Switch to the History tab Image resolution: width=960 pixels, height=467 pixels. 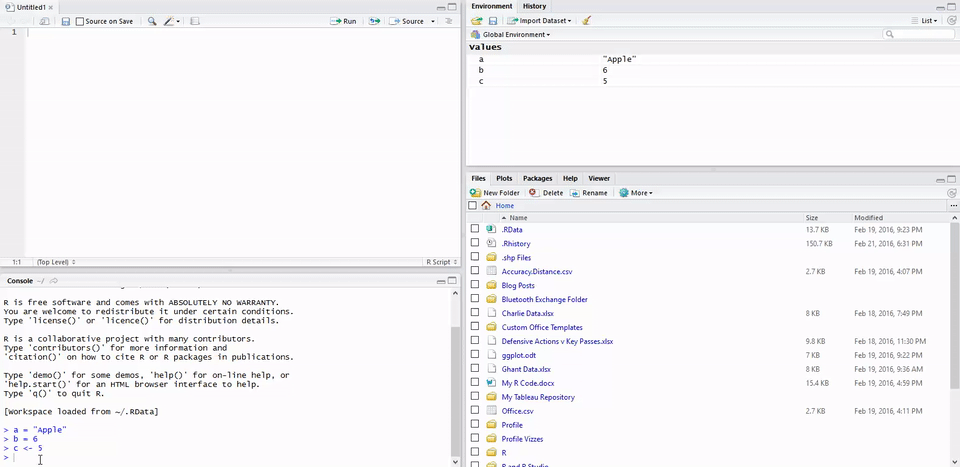click(534, 6)
